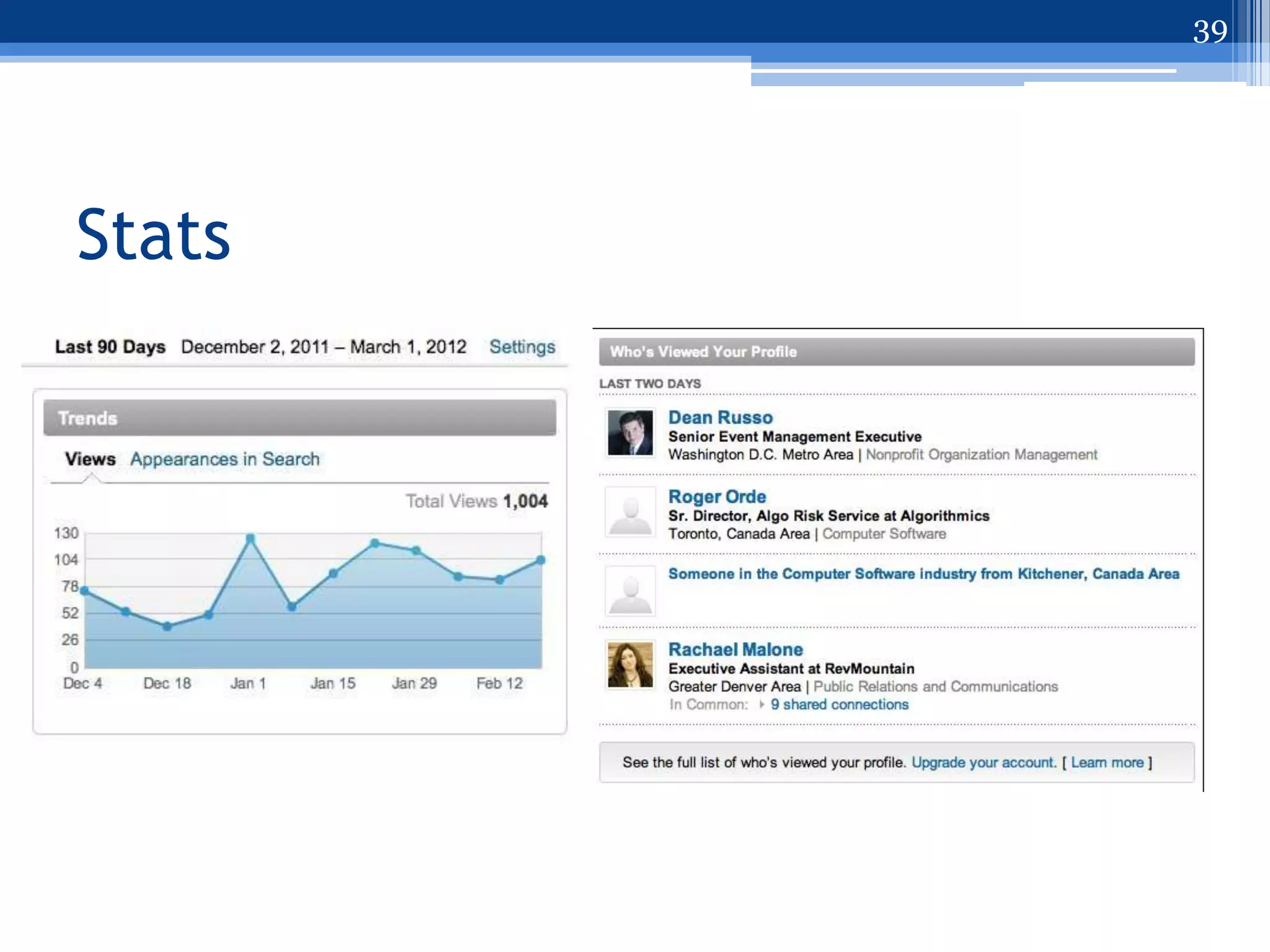The image size is (1270, 952).
Task: Click the anonymous Kitchener viewer avatar icon
Action: 630,591
